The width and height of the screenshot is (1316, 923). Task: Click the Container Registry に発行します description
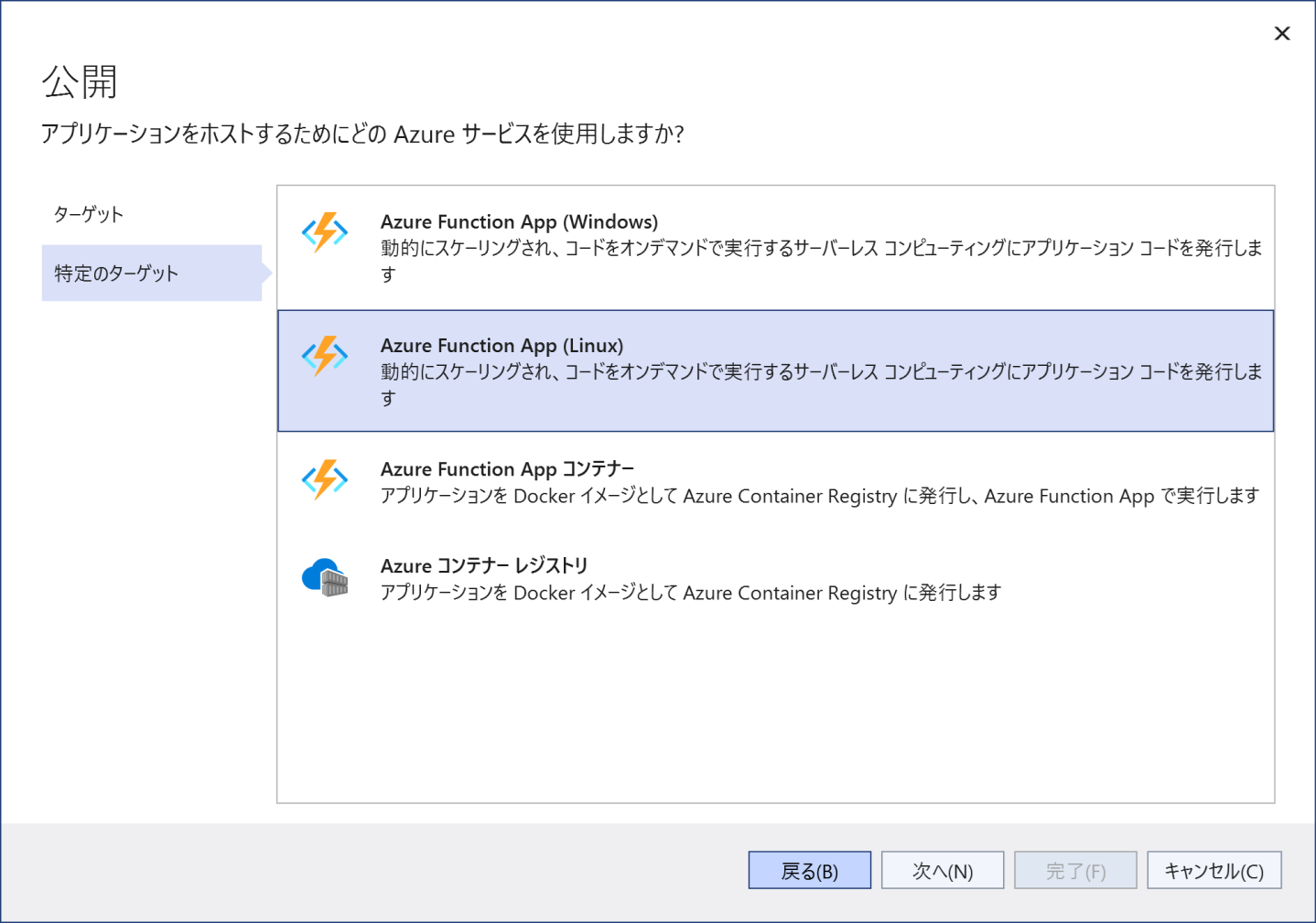coord(691,593)
